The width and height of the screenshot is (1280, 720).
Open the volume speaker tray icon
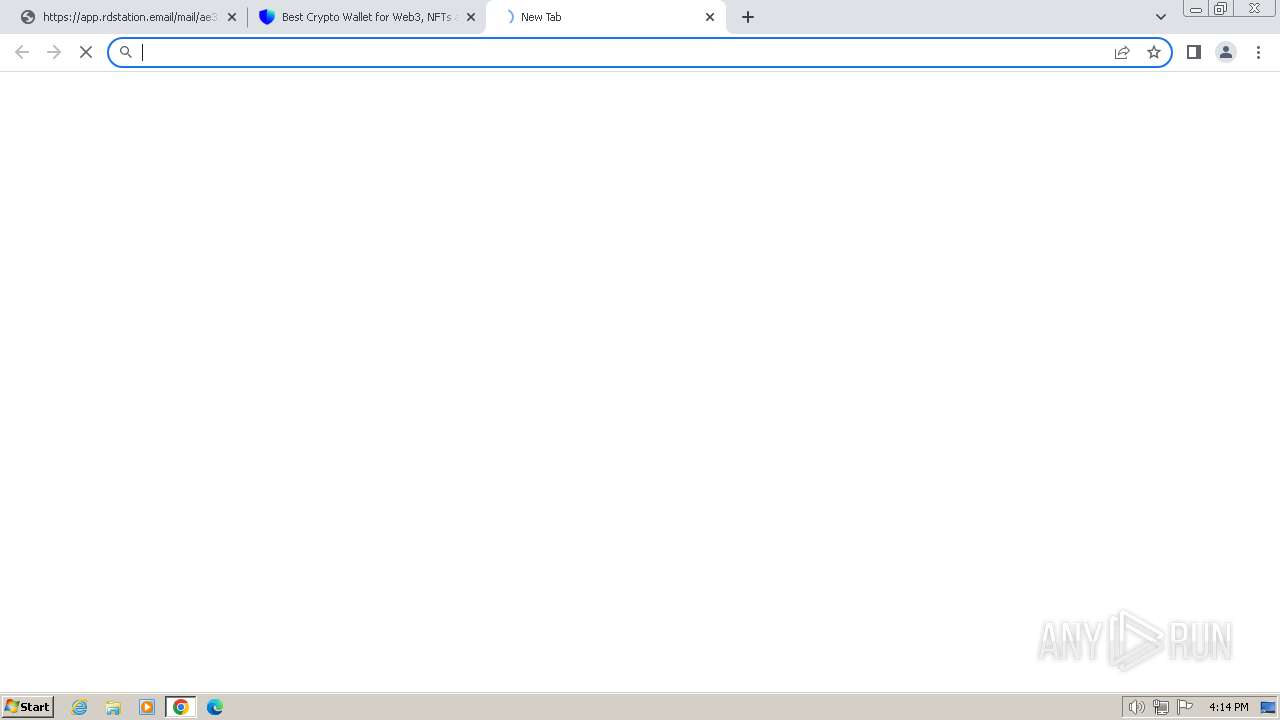pos(1136,707)
